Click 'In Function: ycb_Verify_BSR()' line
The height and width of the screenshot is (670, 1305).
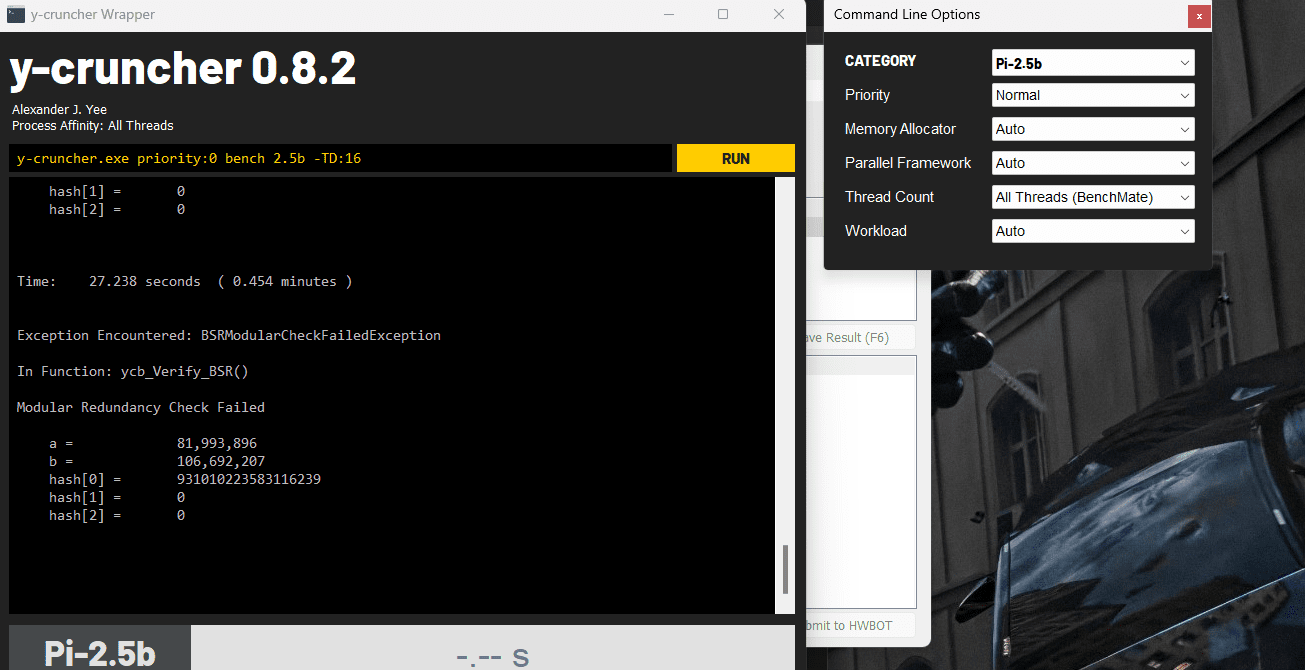133,372
